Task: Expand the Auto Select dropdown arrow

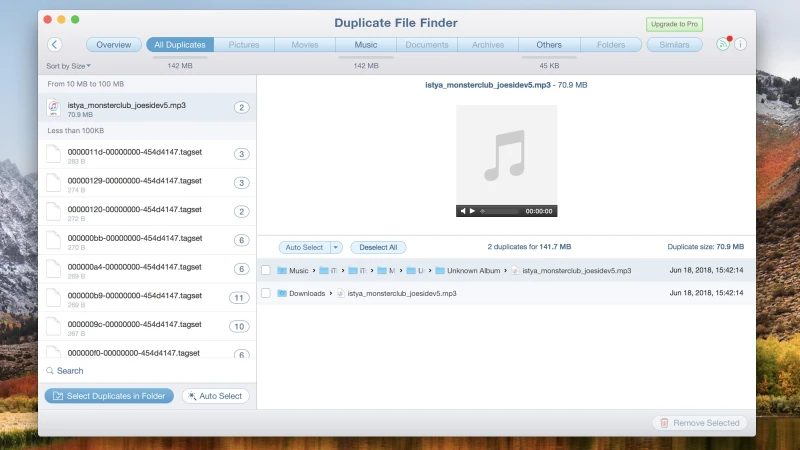Action: coord(336,247)
